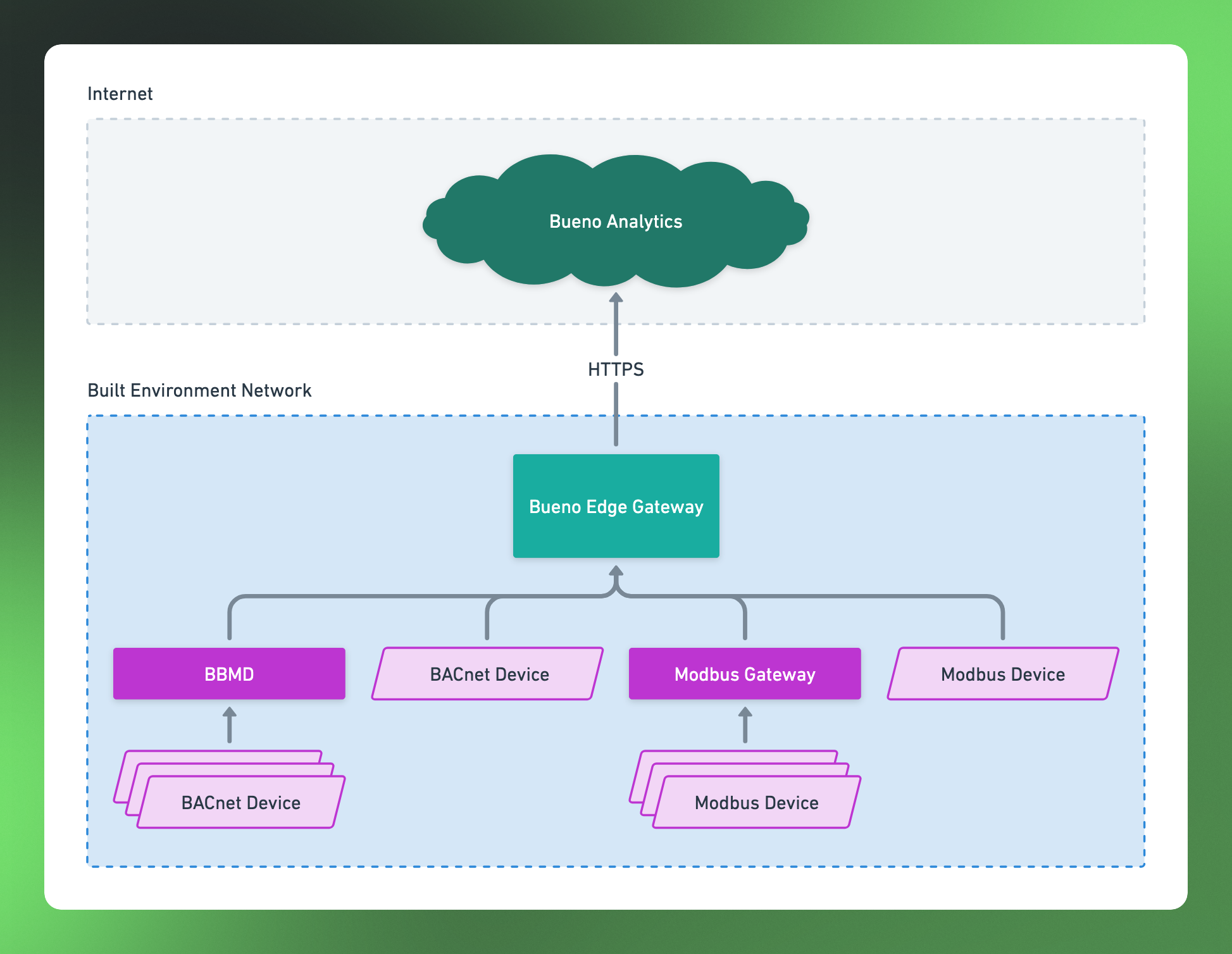The image size is (1232, 954).
Task: Click the Built Environment Network label
Action: pos(199,390)
